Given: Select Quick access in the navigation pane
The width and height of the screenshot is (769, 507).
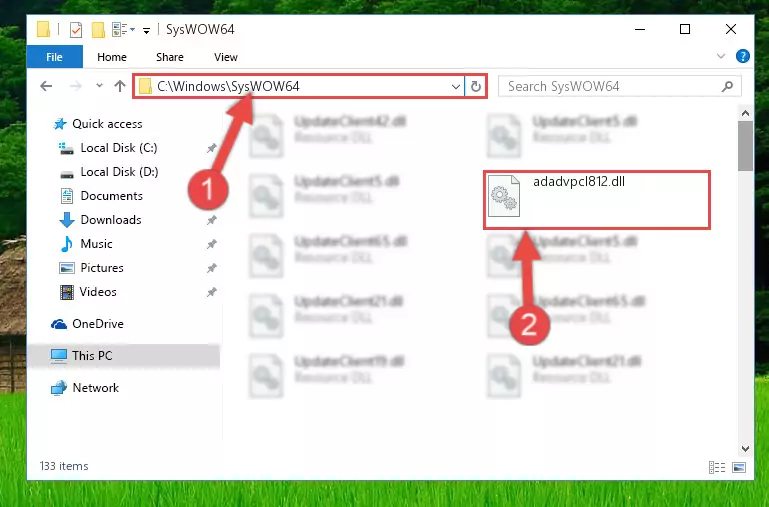Looking at the screenshot, I should pos(107,124).
